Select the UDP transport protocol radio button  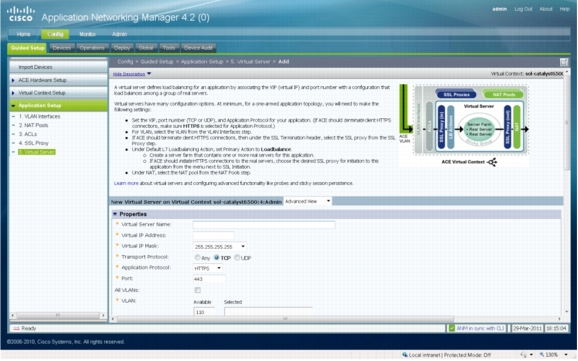pos(237,257)
